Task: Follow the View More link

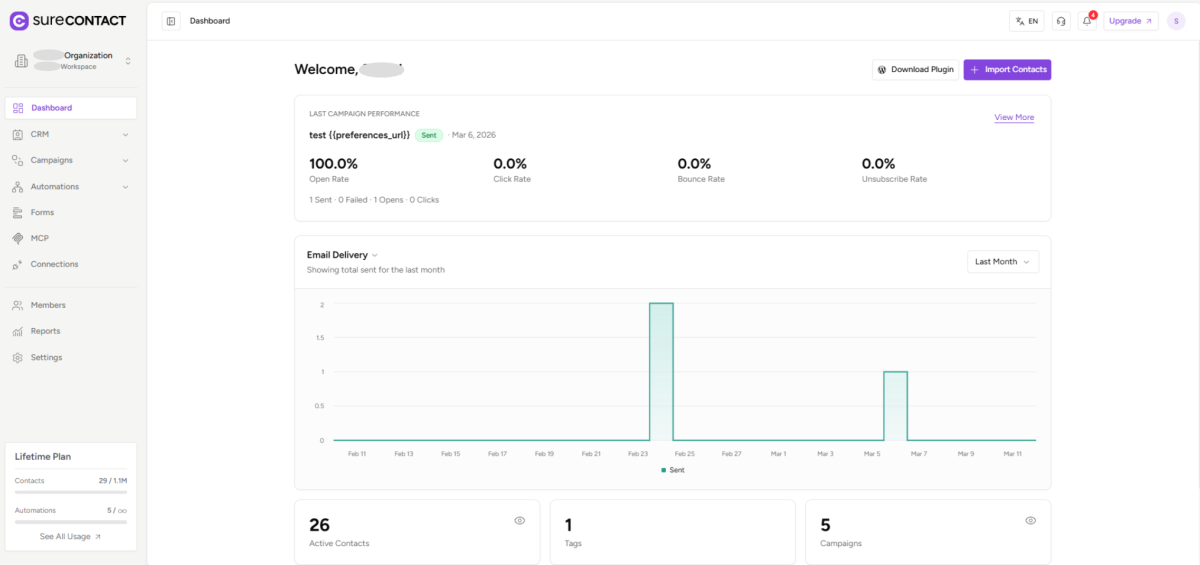Action: (x=1014, y=118)
